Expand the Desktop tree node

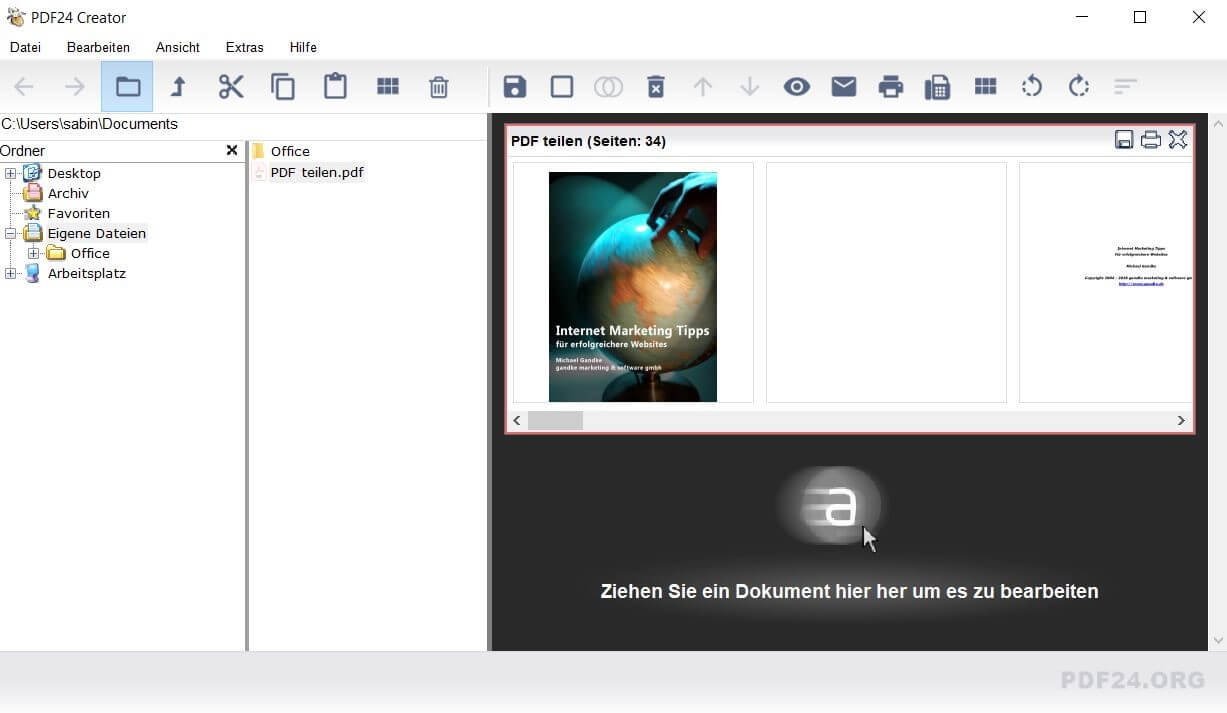click(x=11, y=173)
